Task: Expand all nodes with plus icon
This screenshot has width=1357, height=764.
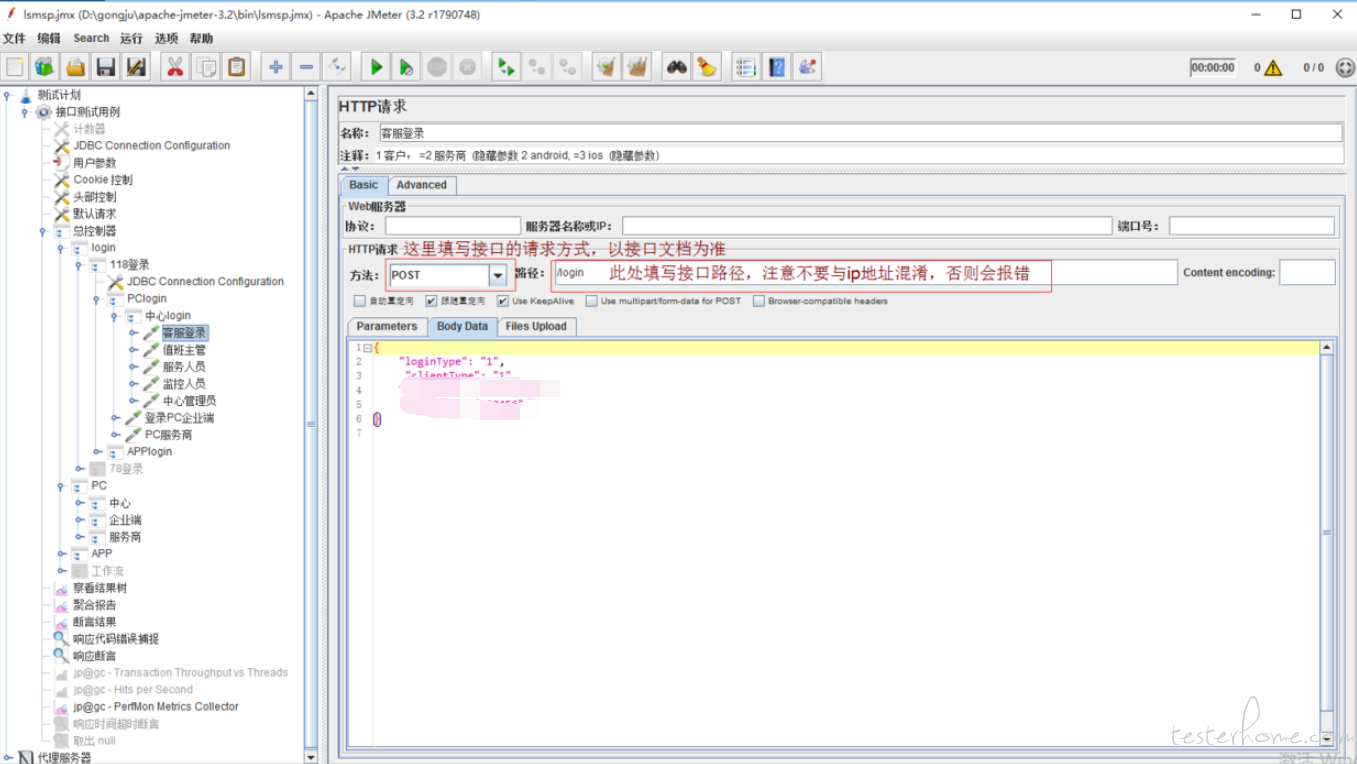Action: (x=275, y=67)
